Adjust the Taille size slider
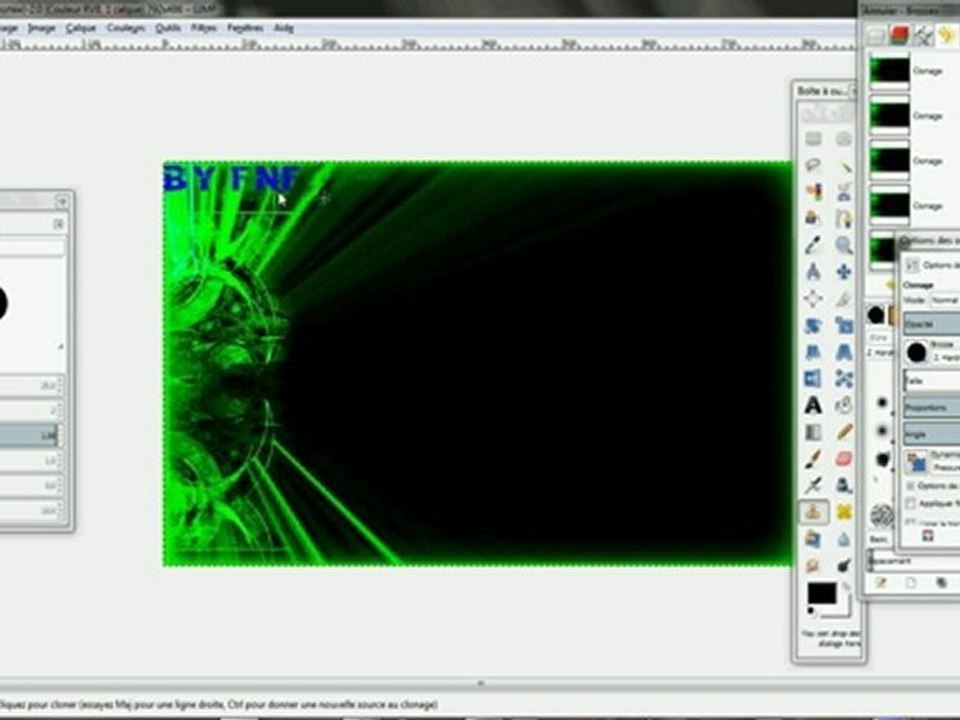Image resolution: width=960 pixels, height=720 pixels. coord(932,381)
